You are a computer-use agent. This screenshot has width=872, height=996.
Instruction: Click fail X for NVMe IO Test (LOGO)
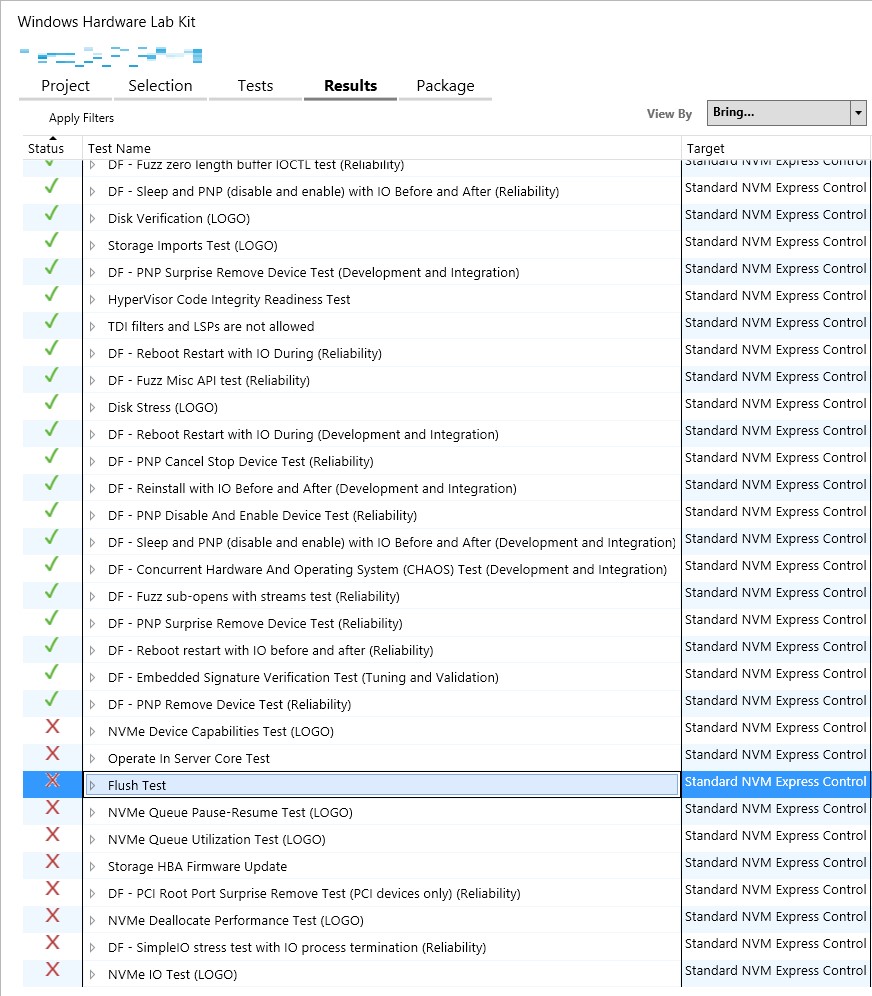tap(53, 969)
